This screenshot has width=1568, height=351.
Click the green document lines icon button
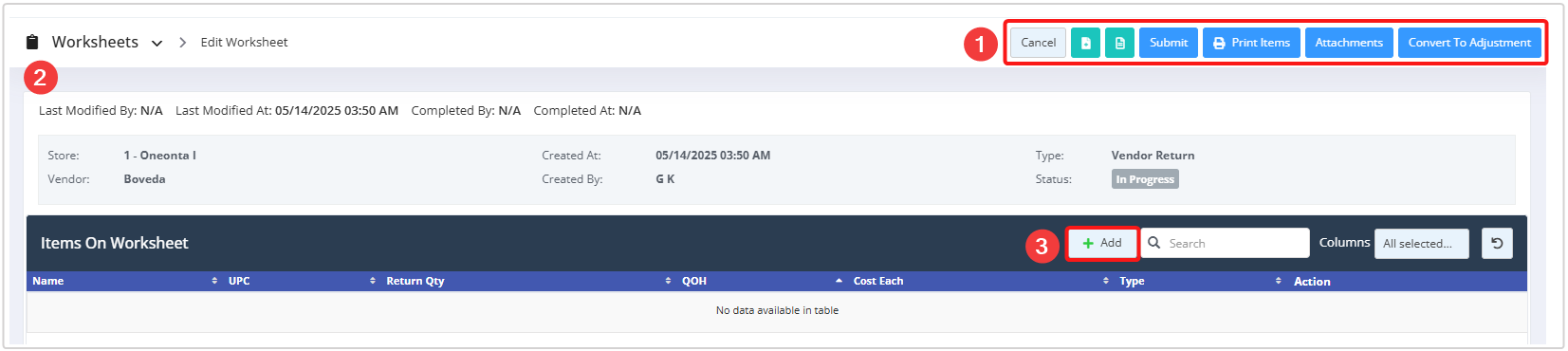pos(1119,43)
